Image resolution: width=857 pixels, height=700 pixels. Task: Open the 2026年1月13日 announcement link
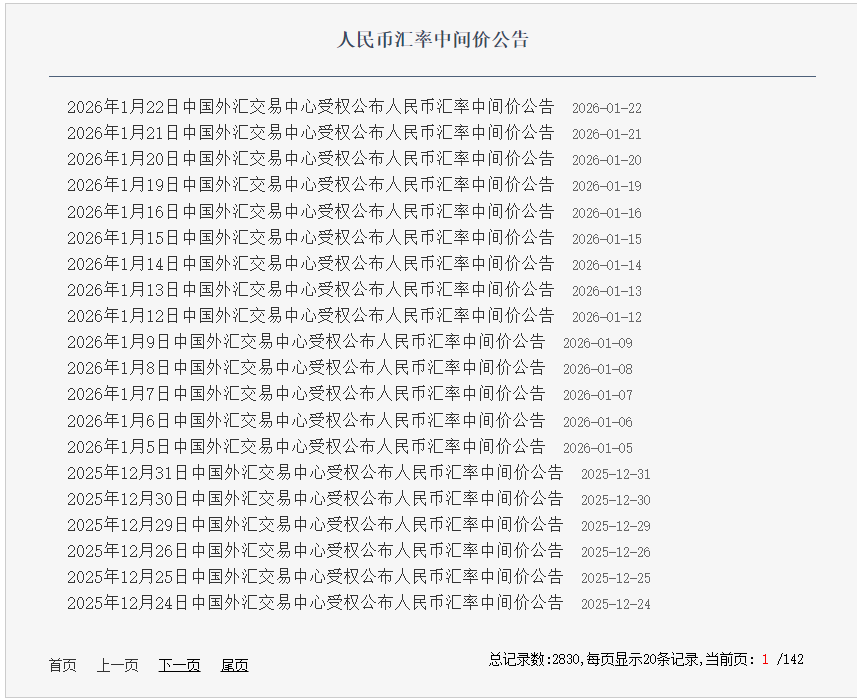pos(310,290)
